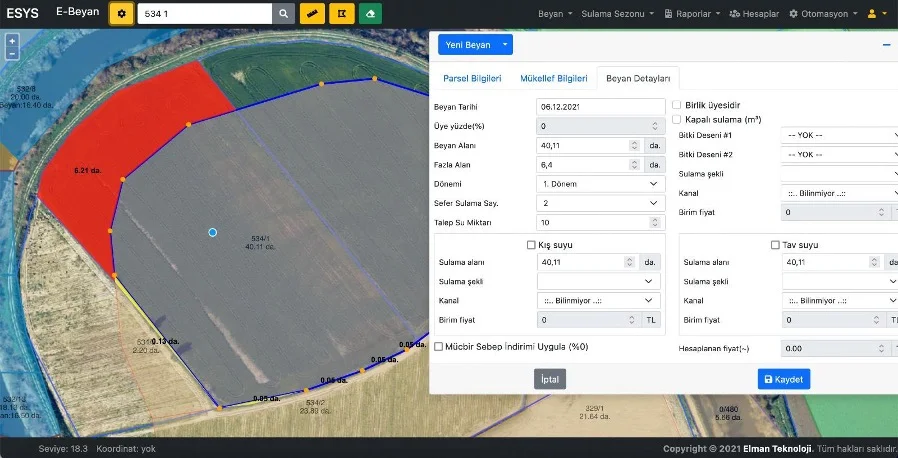The width and height of the screenshot is (898, 458).
Task: Zoom out on the map
Action: tap(12, 54)
